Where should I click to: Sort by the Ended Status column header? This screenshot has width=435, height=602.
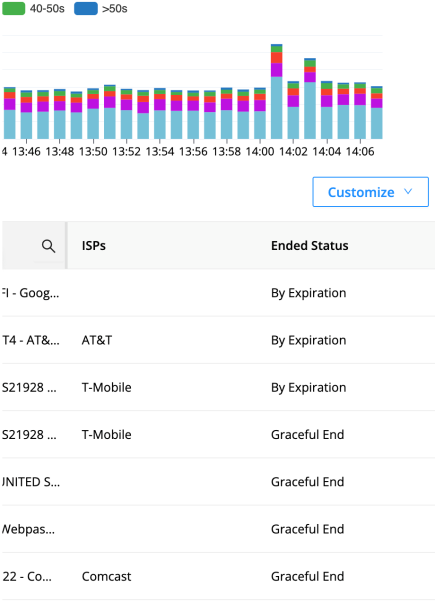(309, 246)
